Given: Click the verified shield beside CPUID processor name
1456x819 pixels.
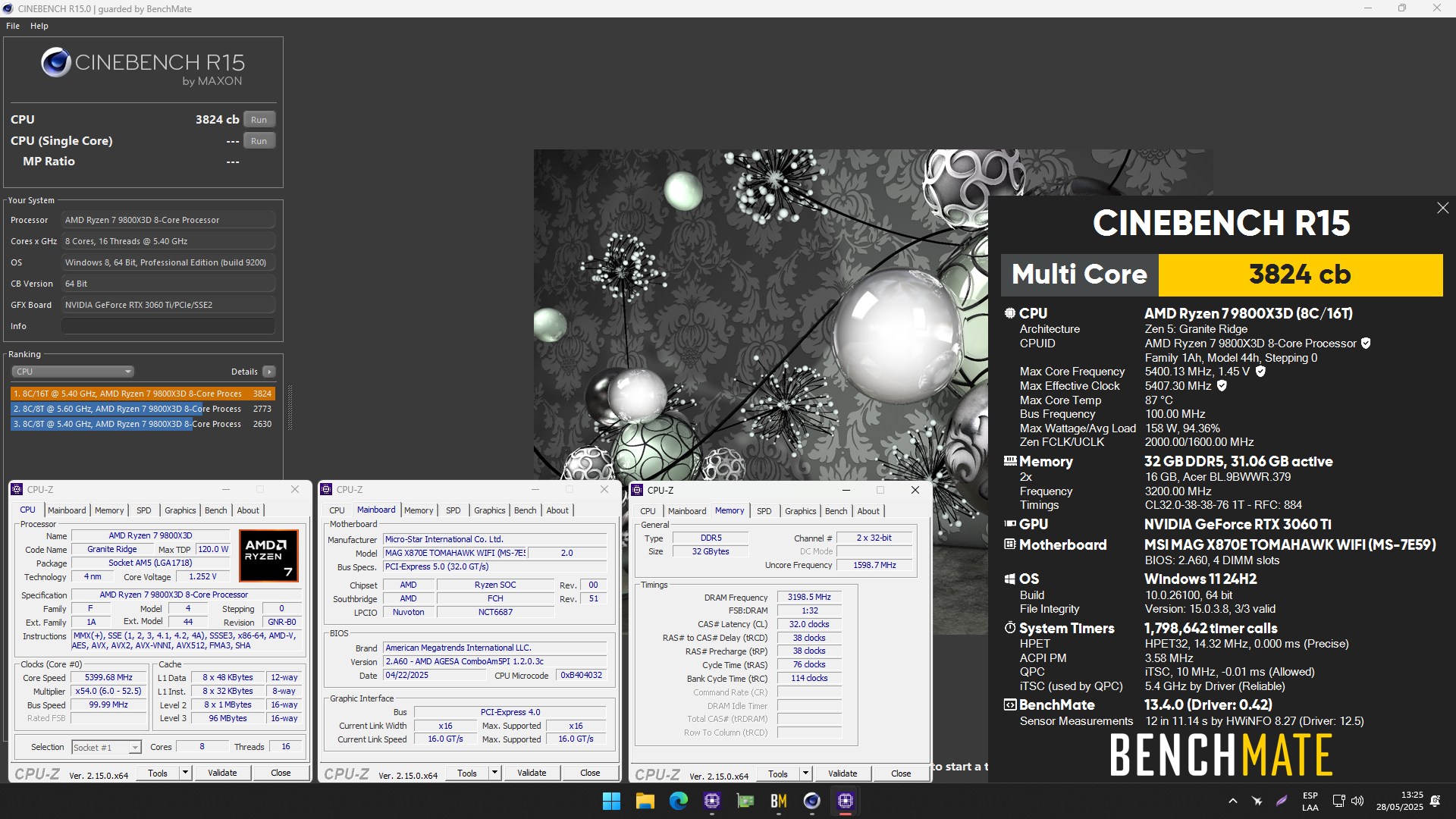Looking at the screenshot, I should (1366, 344).
